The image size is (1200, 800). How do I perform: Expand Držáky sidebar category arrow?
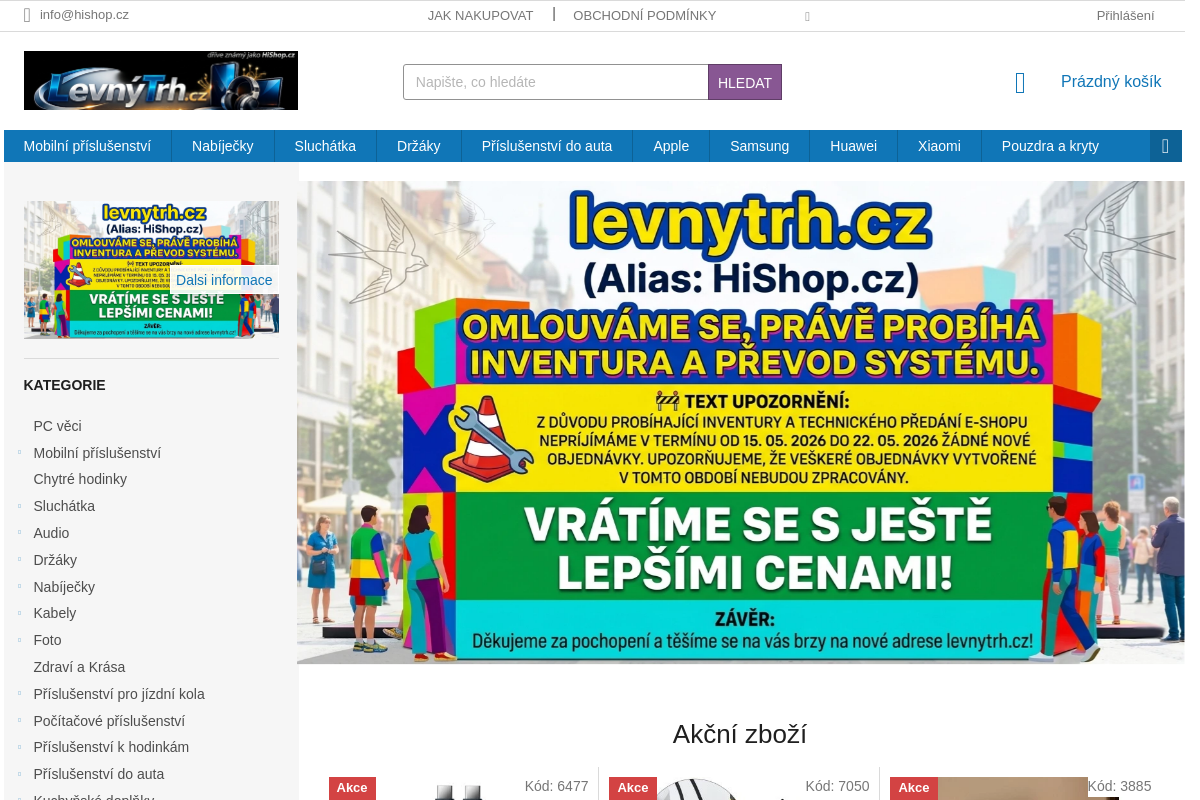click(x=19, y=560)
